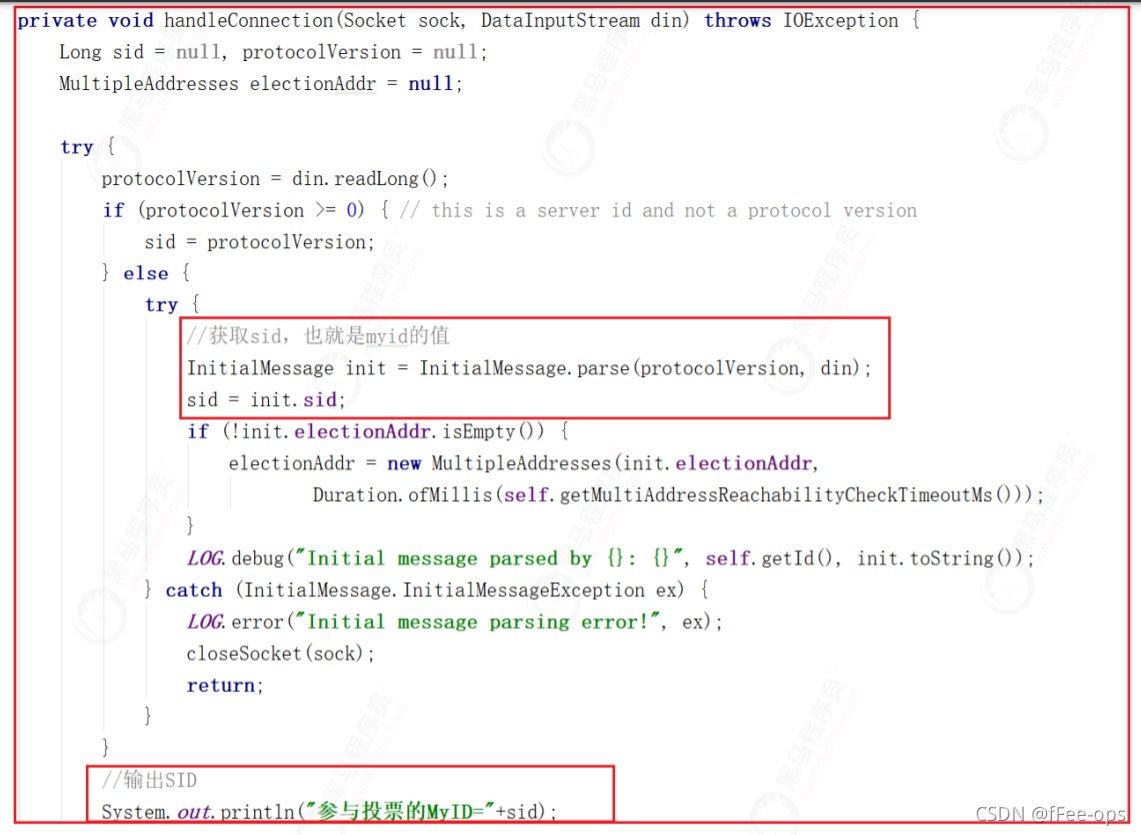Click the LOG.debug 'Initial message parsed by' line
Image resolution: width=1141 pixels, height=835 pixels.
coord(611,558)
